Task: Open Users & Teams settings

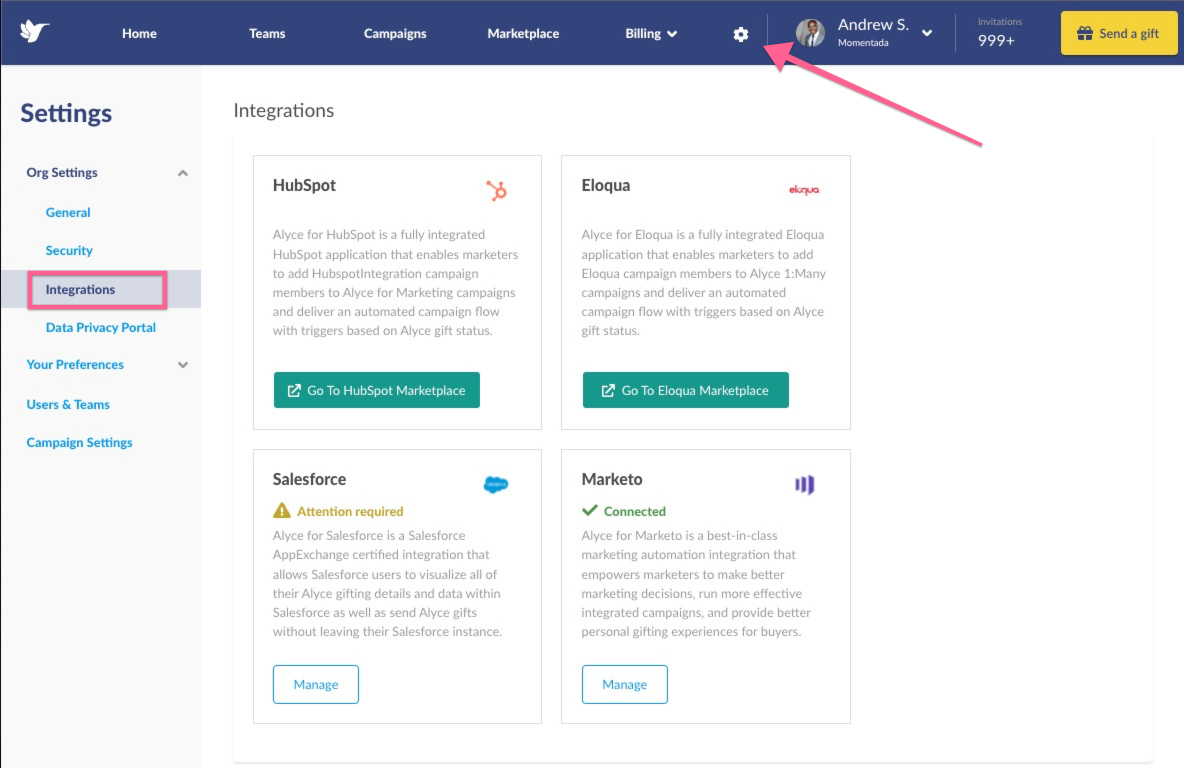Action: coord(68,404)
